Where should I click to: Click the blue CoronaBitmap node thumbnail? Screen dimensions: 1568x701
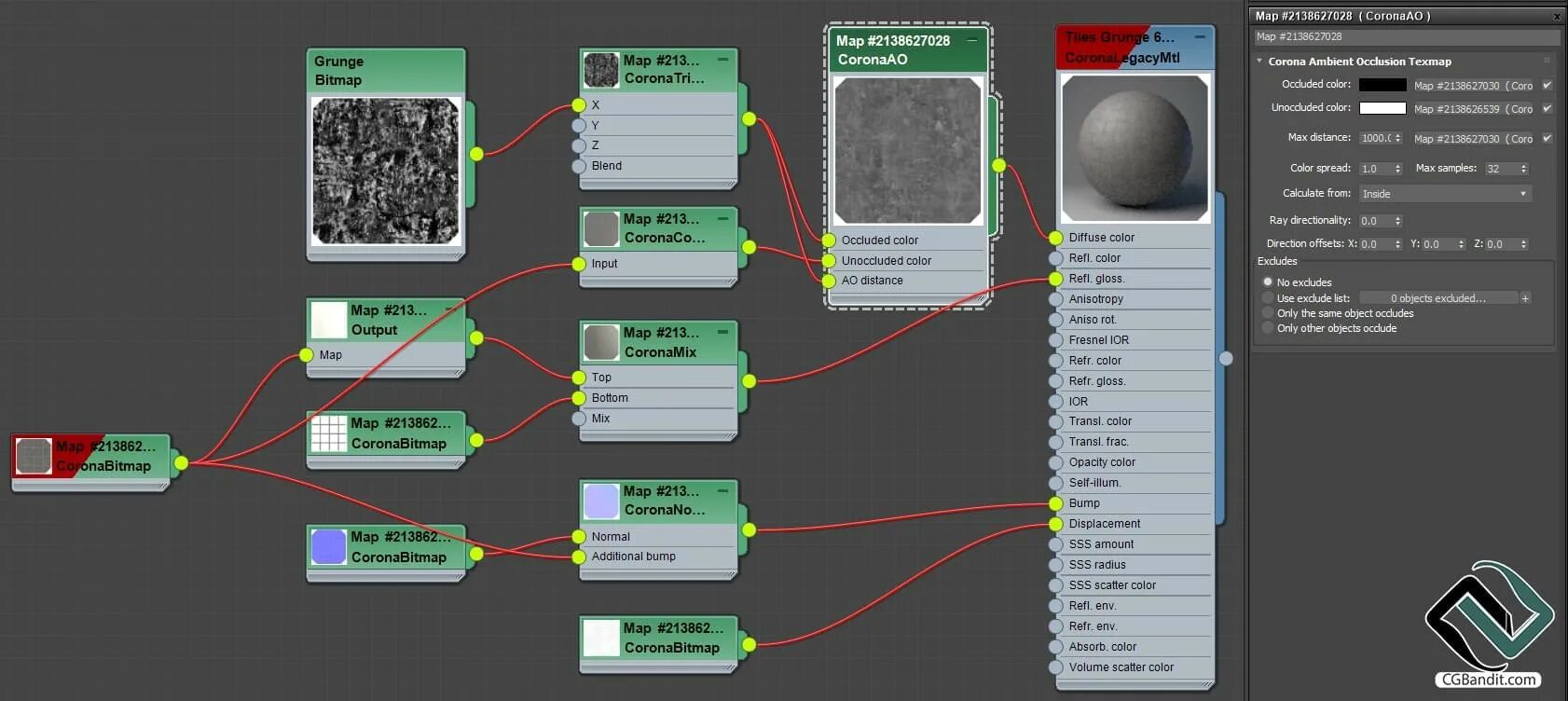click(328, 547)
